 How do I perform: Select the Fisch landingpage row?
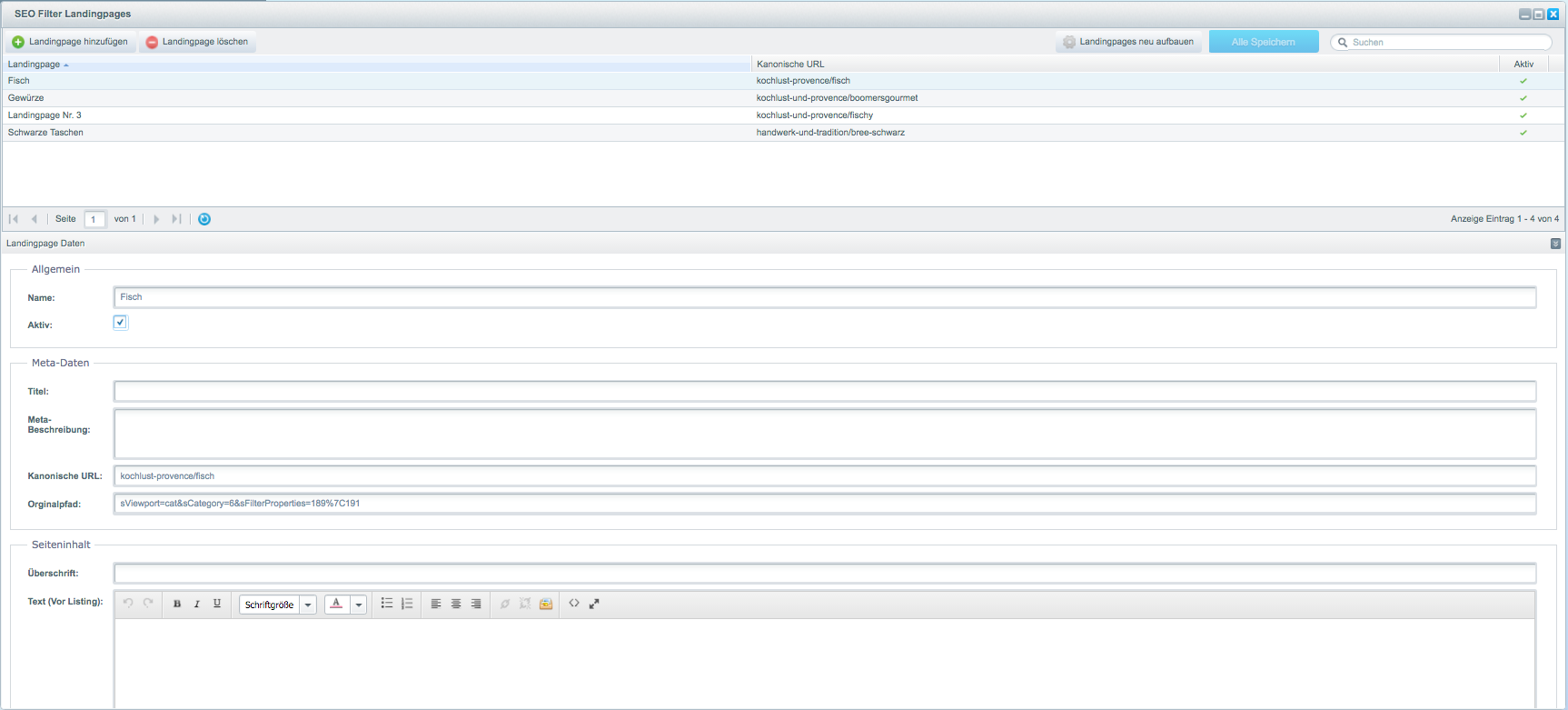pyautogui.click(x=783, y=81)
